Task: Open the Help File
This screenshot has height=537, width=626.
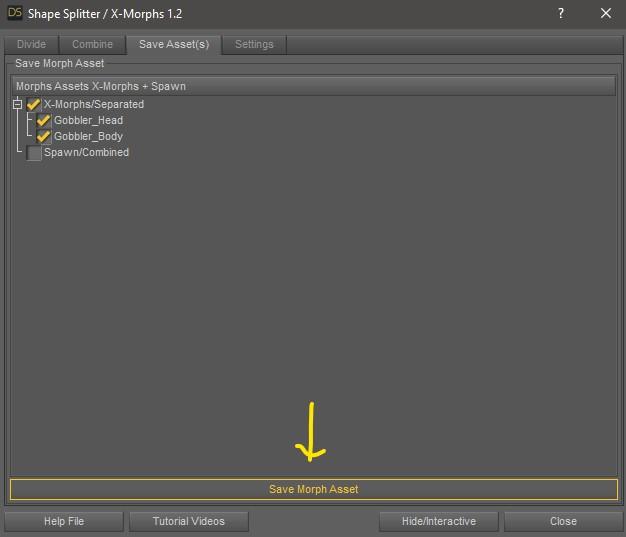Action: pos(64,521)
